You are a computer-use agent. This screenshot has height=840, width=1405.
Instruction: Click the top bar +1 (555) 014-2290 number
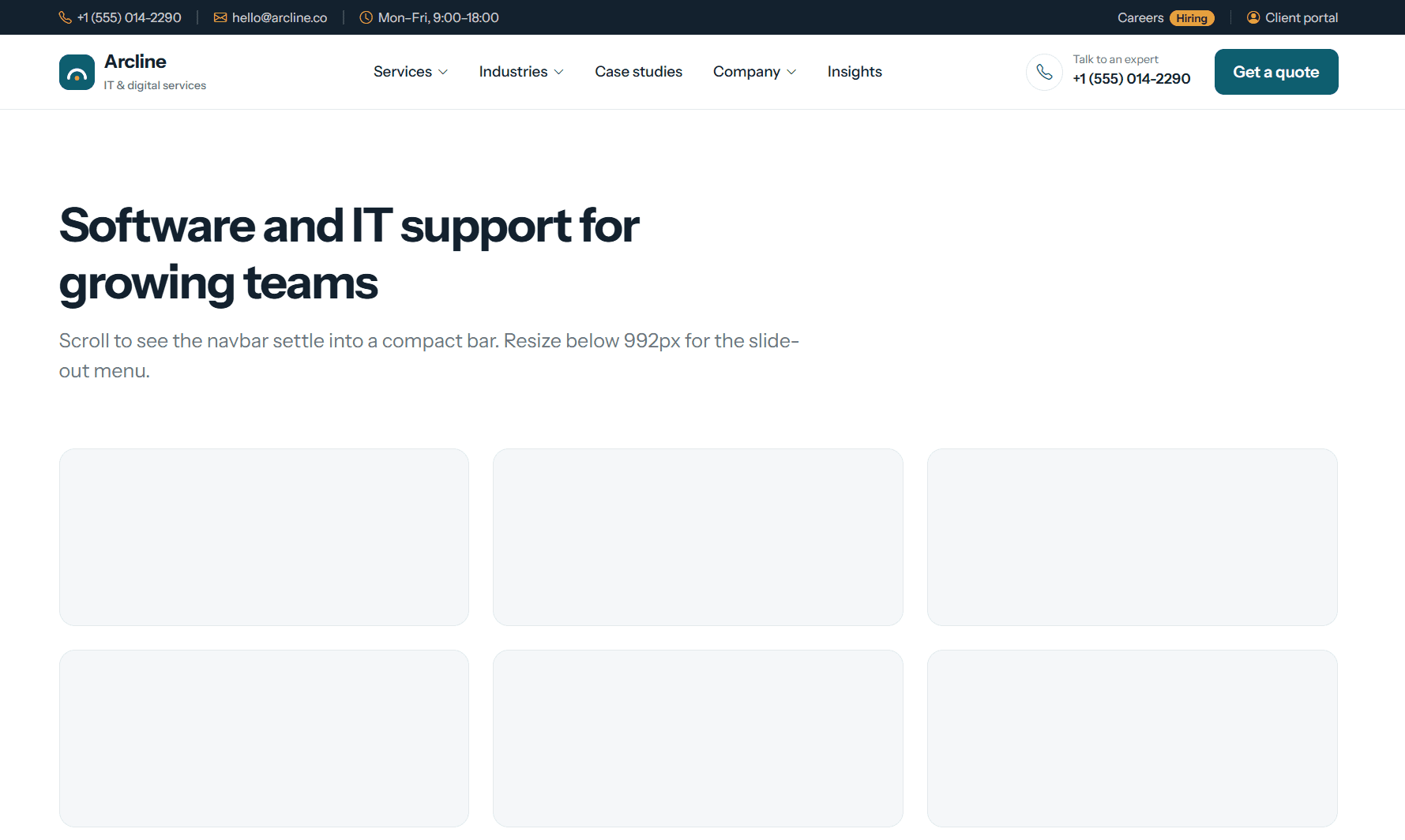point(130,17)
